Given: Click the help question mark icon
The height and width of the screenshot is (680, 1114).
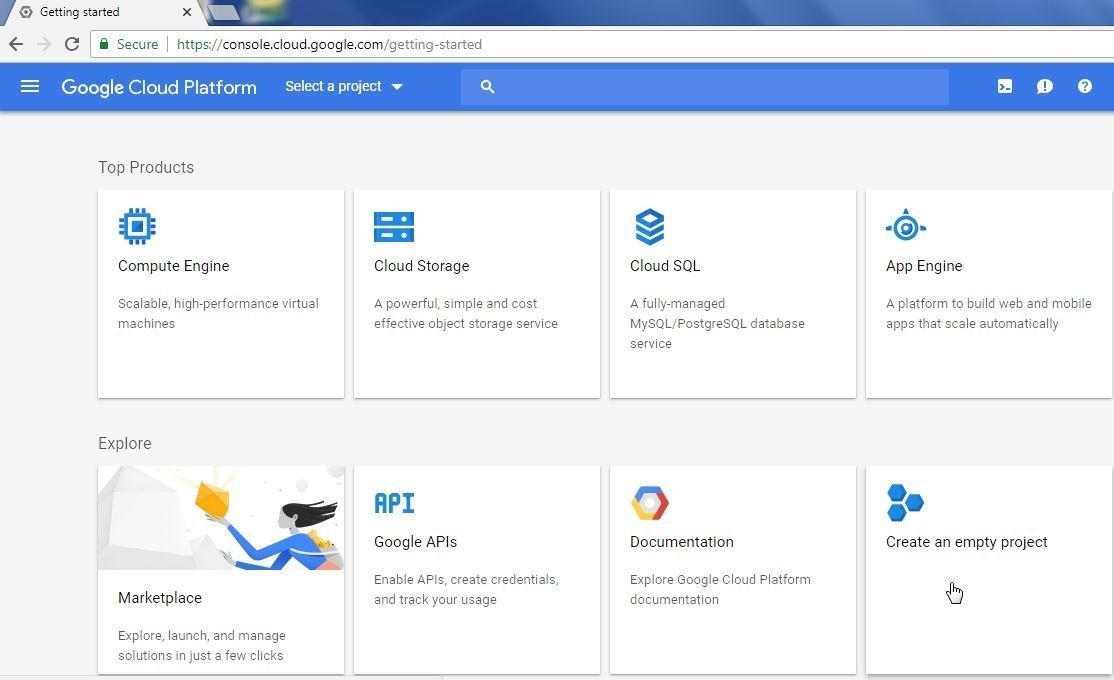Looking at the screenshot, I should click(1085, 87).
